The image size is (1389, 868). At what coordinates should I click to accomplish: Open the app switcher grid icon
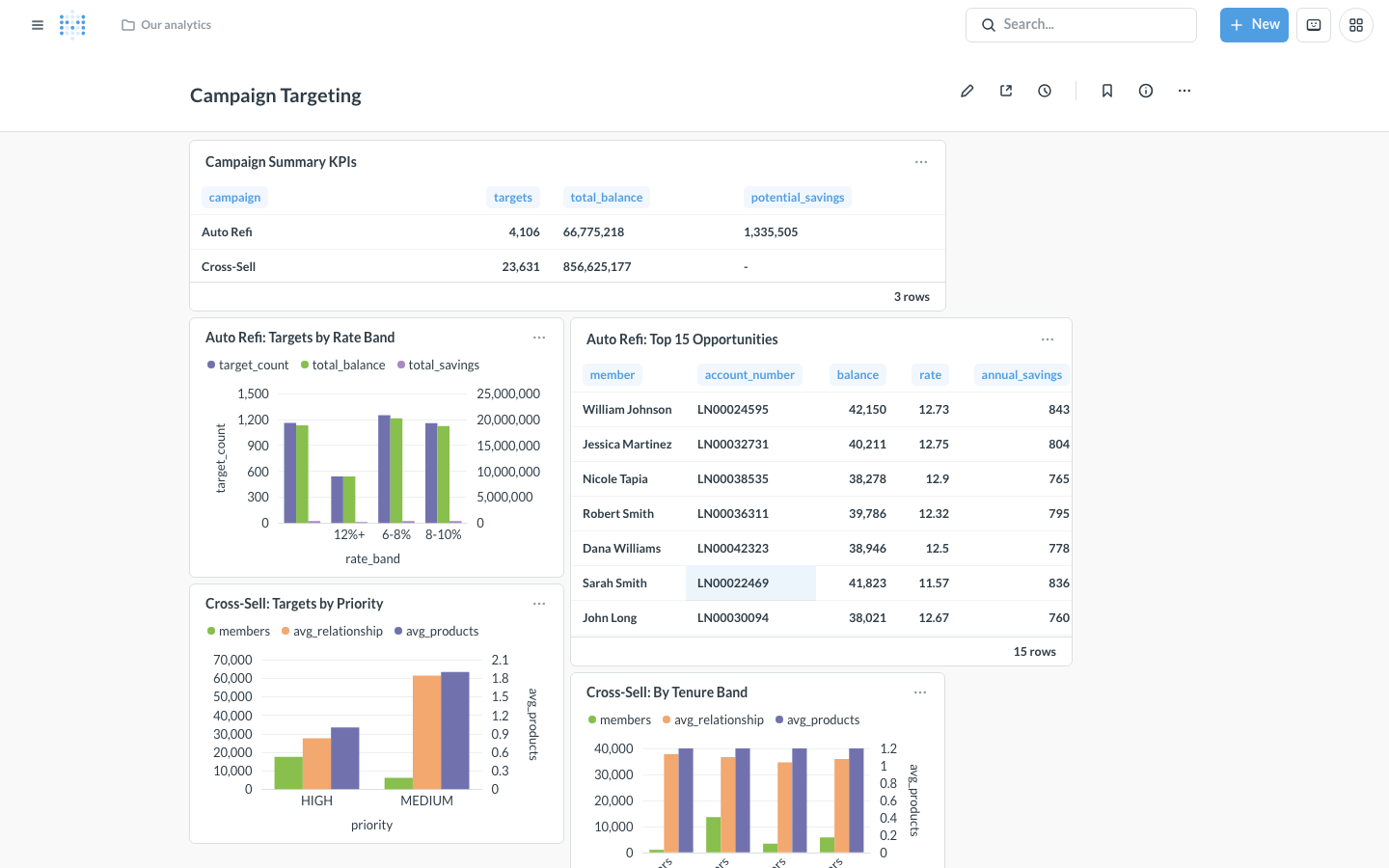click(x=1356, y=25)
